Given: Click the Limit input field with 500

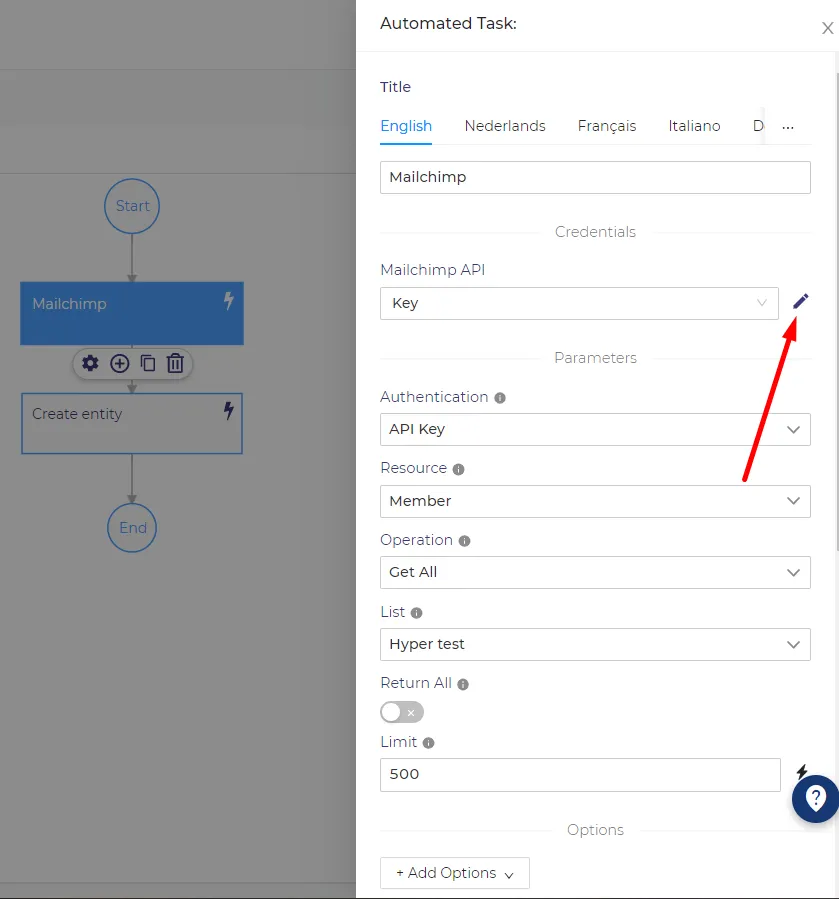Looking at the screenshot, I should 580,775.
